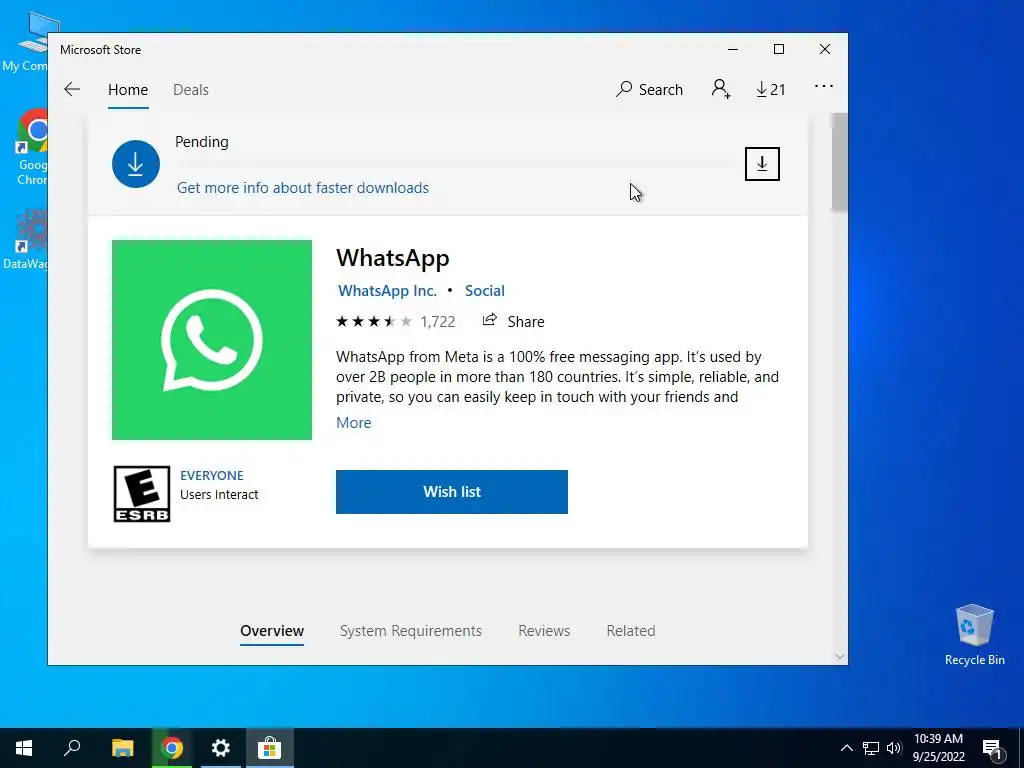1024x768 pixels.
Task: Open the clock showing 10:39 AM
Action: [x=938, y=748]
